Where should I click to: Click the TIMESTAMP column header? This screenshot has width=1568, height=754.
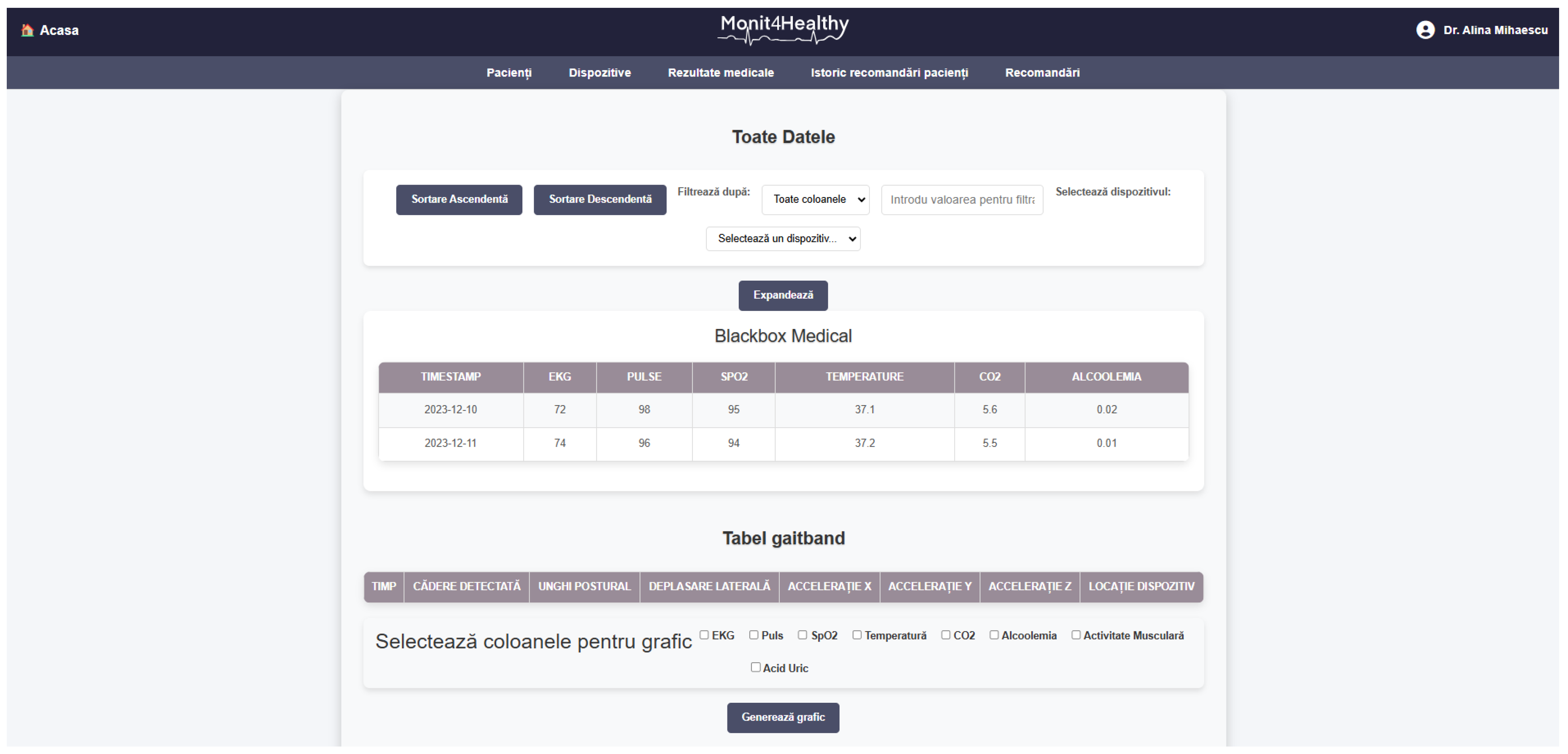[x=451, y=377]
